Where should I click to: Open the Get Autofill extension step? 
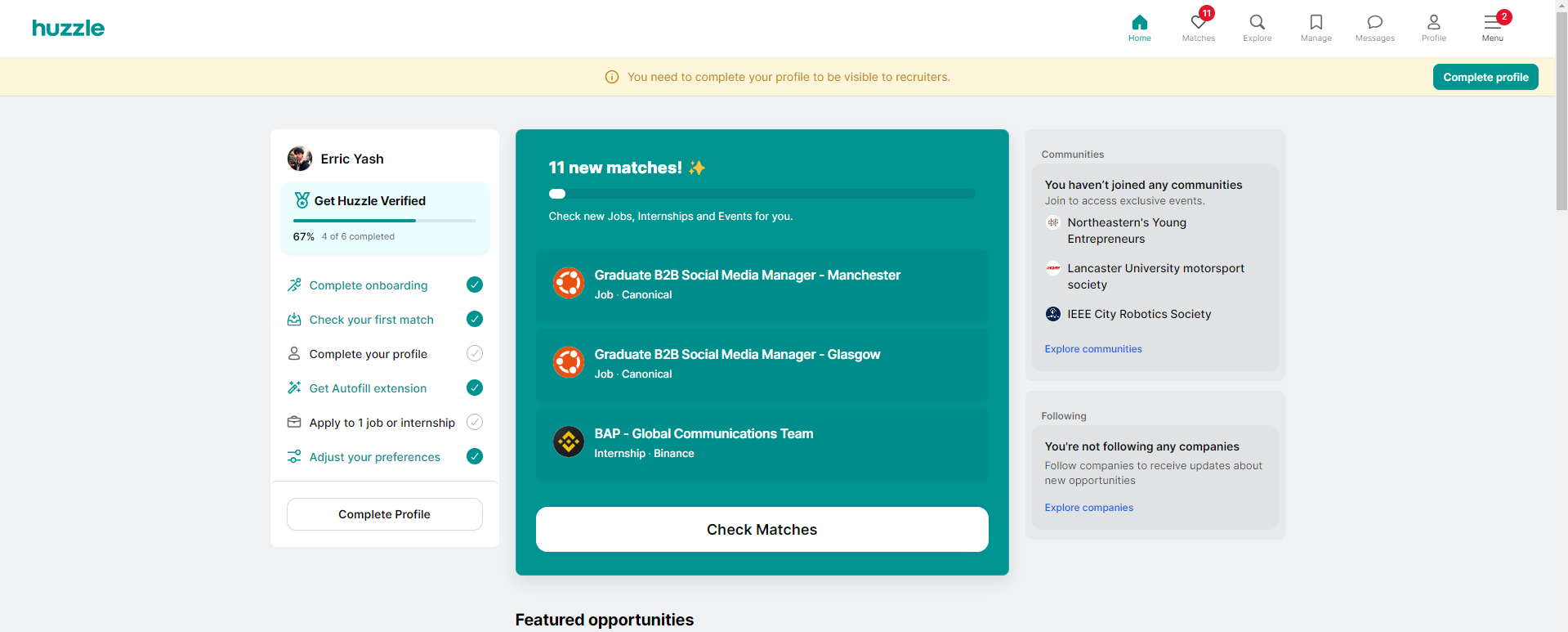385,388
